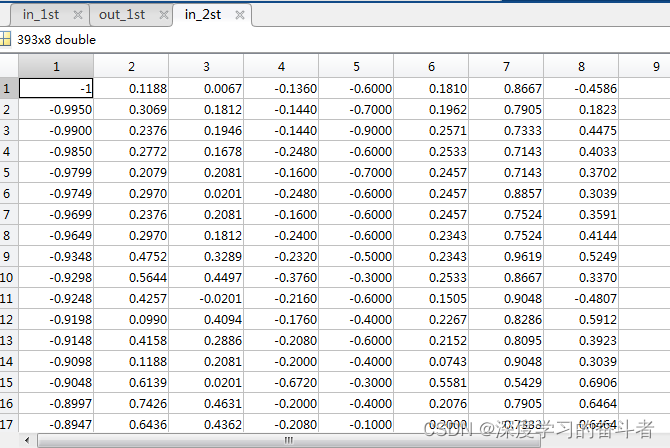Click the grid icon beside 393x8 double

[5, 39]
